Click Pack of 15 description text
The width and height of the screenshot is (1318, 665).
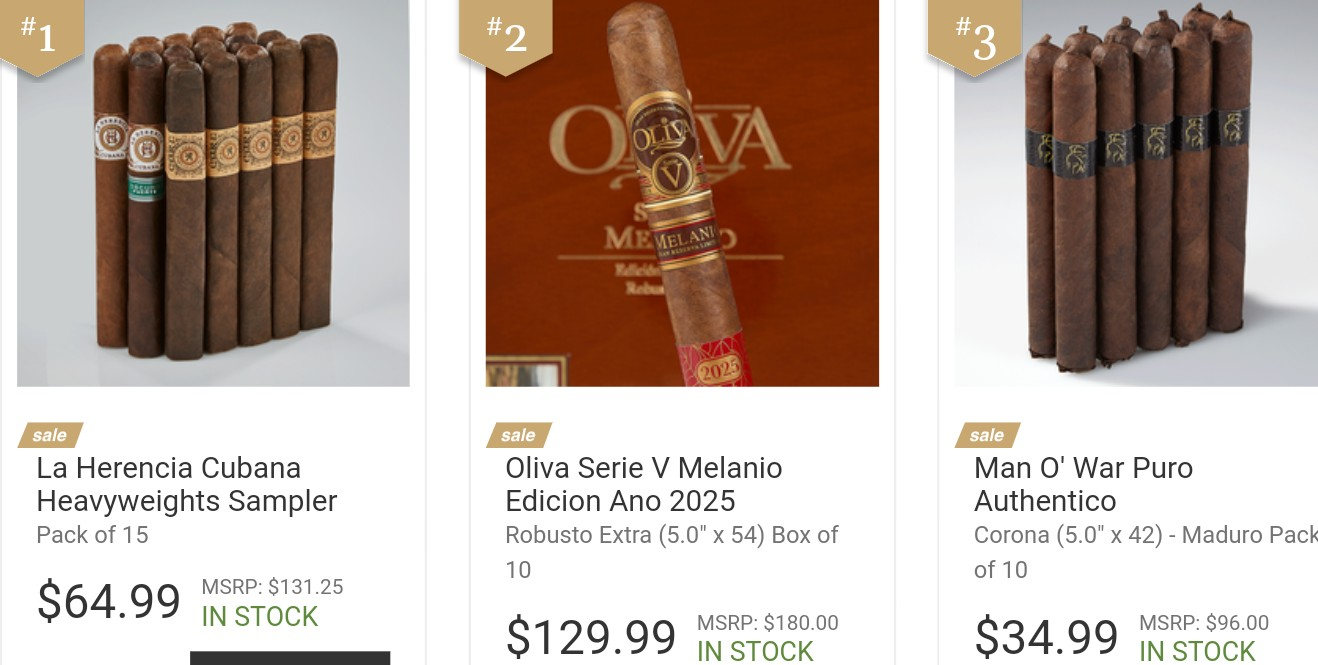click(92, 535)
